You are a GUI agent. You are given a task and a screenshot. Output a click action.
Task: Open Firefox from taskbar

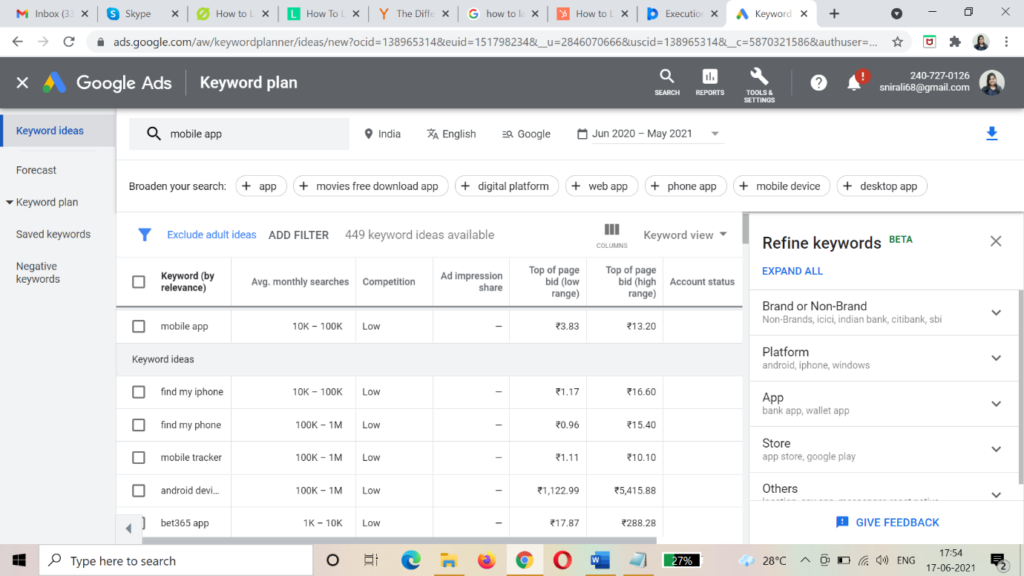(487, 560)
